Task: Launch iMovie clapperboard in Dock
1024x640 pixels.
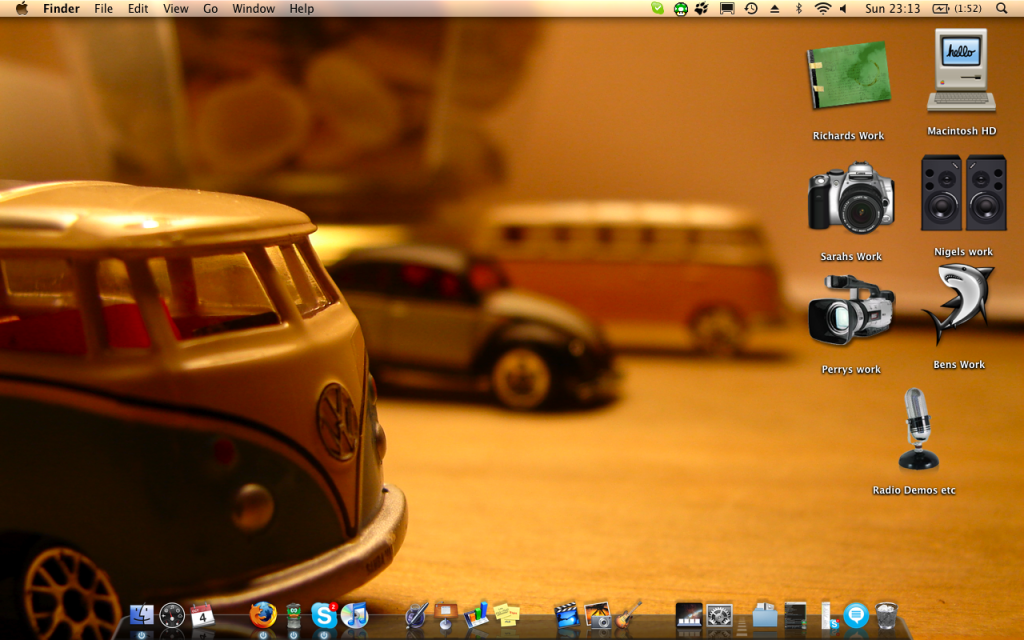Action: point(567,615)
